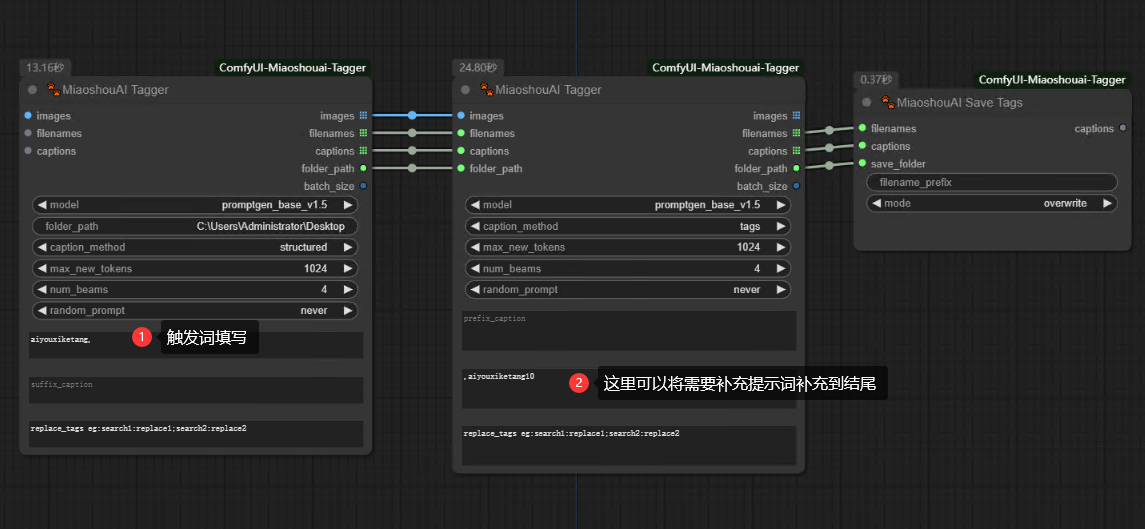This screenshot has width=1145, height=529.
Task: Click filenames output port on middle Tagger node
Action: pos(796,133)
